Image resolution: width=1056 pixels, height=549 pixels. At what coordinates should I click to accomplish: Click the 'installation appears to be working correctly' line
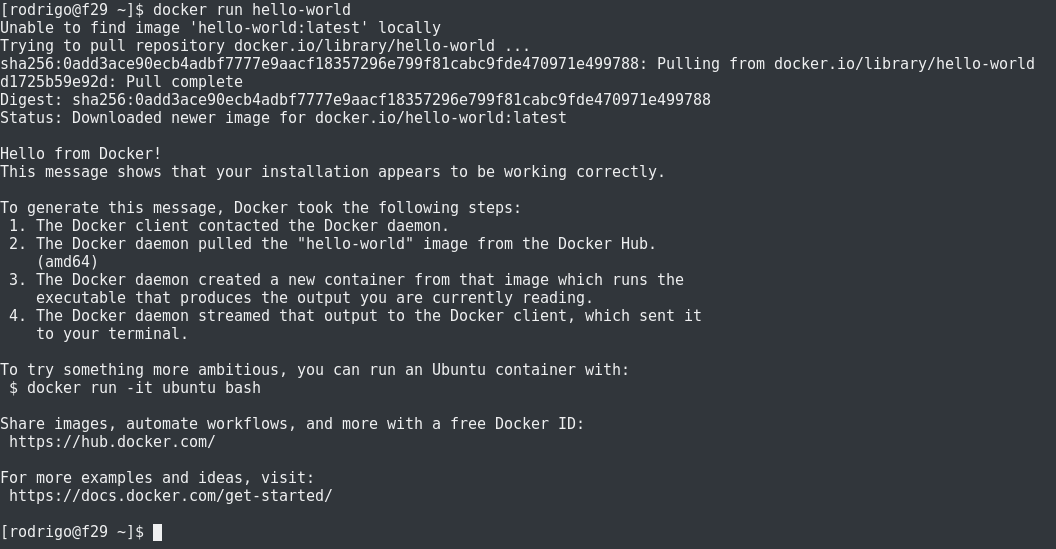(x=332, y=172)
